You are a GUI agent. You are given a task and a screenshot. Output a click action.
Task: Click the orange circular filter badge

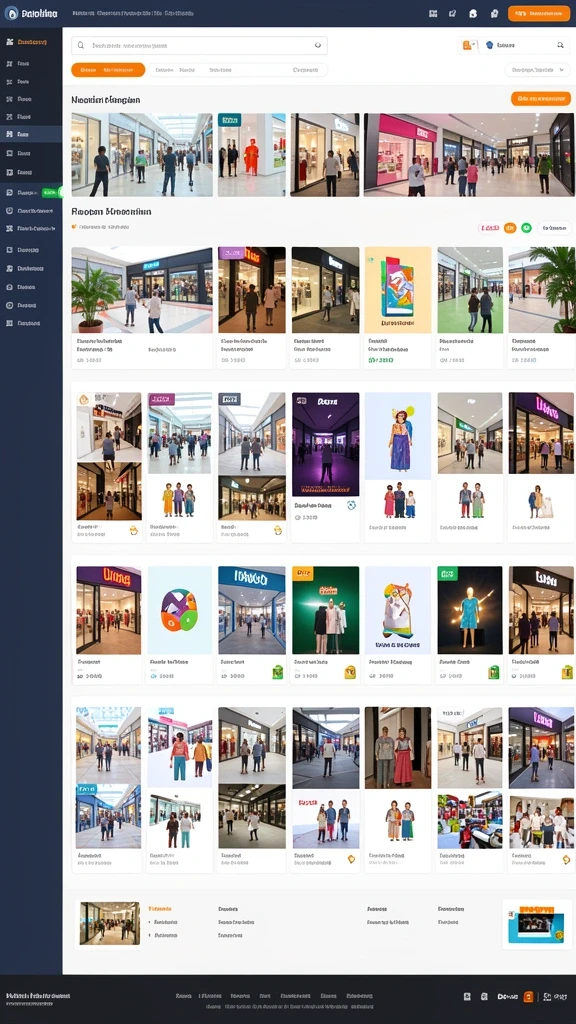coord(510,228)
